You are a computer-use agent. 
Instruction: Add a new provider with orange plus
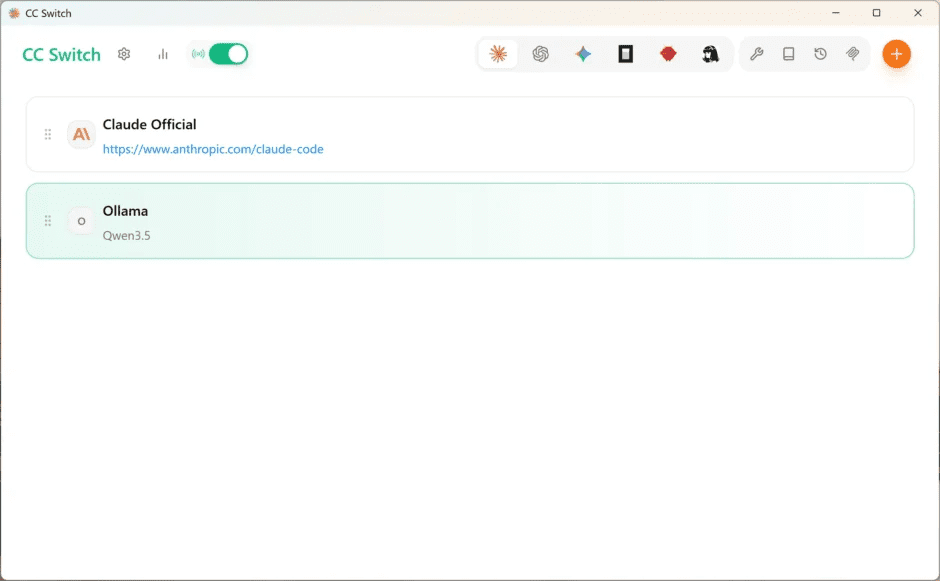coord(896,54)
